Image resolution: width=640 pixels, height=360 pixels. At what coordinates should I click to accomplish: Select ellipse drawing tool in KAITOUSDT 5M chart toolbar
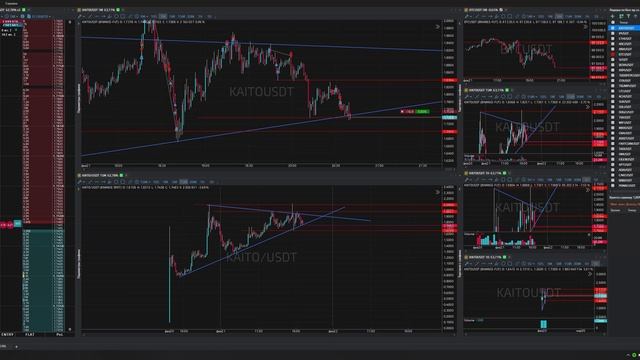point(117,16)
